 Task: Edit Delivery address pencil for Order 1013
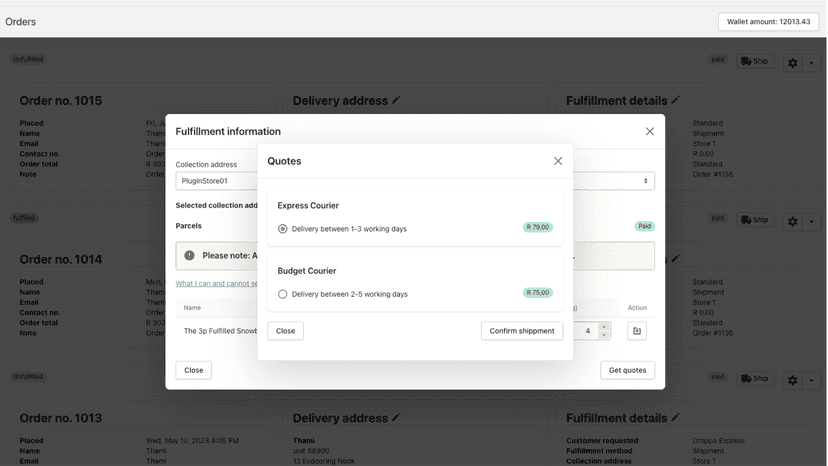tap(396, 417)
